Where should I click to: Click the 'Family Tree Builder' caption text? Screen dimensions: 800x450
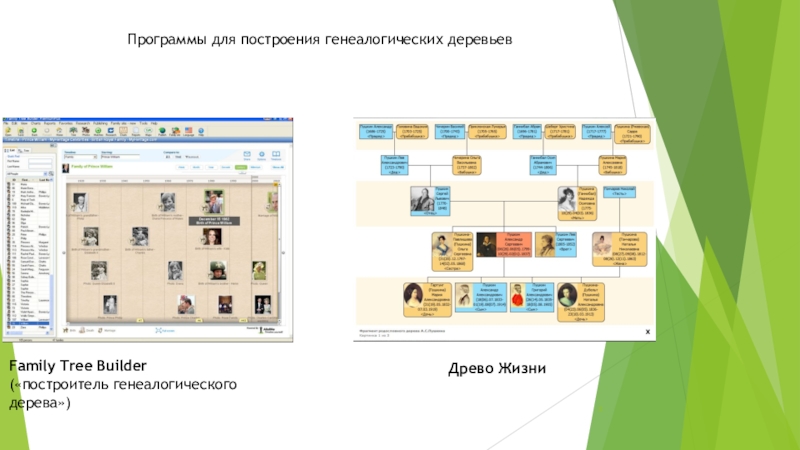[x=78, y=365]
